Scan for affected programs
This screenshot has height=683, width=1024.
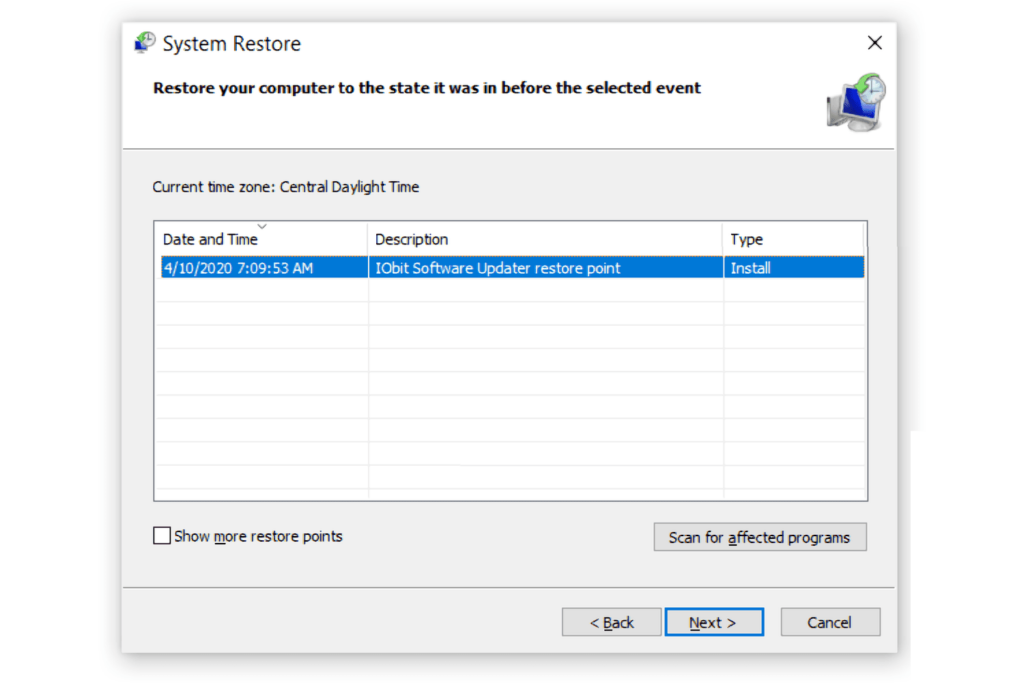pyautogui.click(x=759, y=537)
